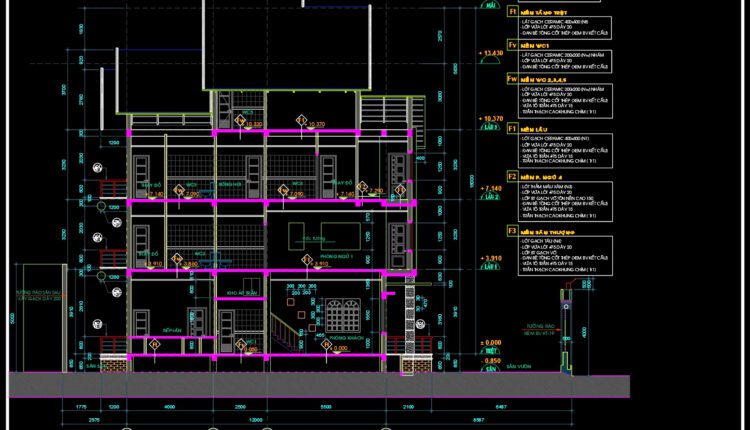Click the 8587 bottom dimension text
750x430 pixels.
coord(479,419)
